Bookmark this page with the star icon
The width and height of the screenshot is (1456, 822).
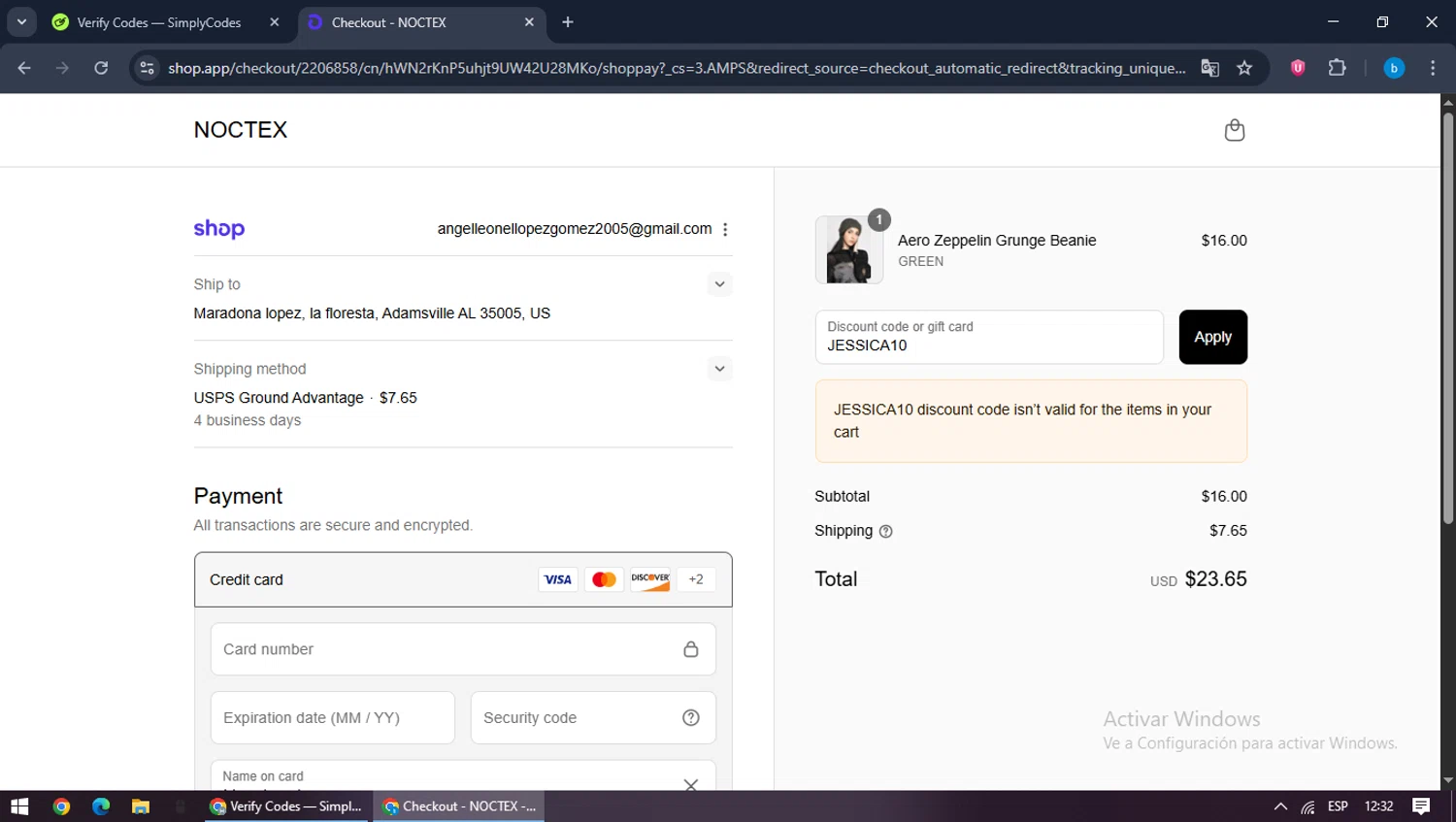[1244, 68]
